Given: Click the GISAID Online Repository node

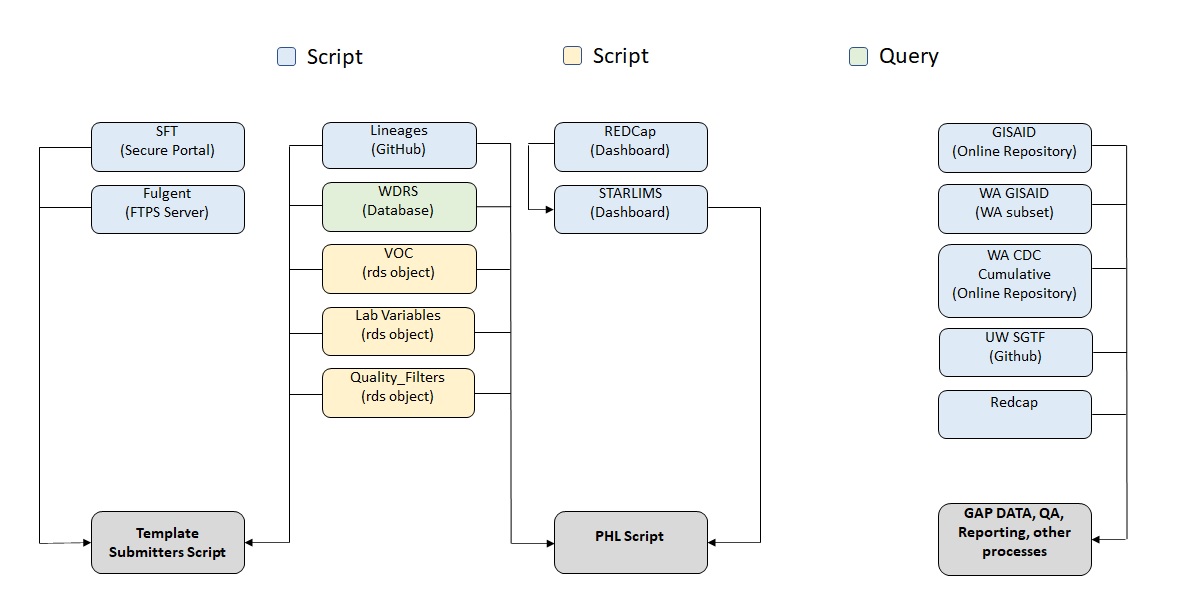Looking at the screenshot, I should [1014, 147].
